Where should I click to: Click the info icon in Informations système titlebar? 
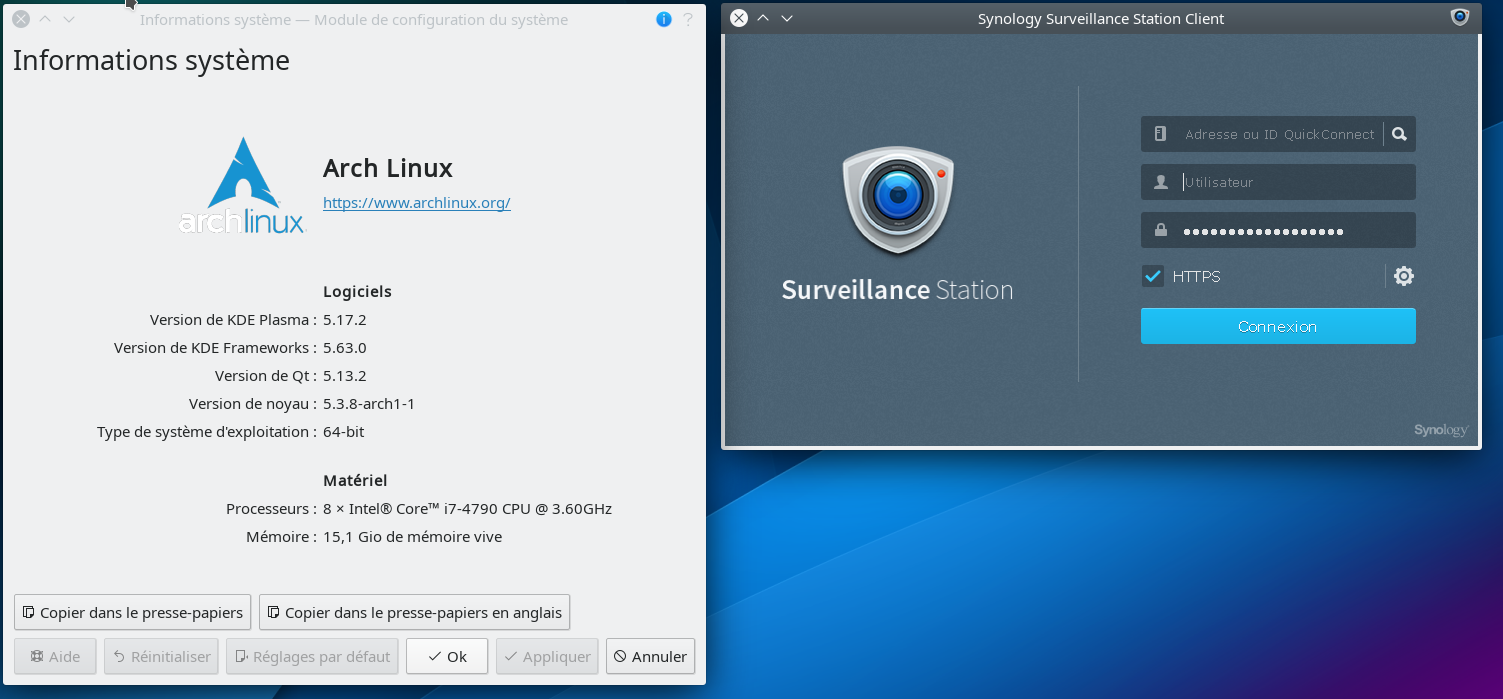click(663, 19)
